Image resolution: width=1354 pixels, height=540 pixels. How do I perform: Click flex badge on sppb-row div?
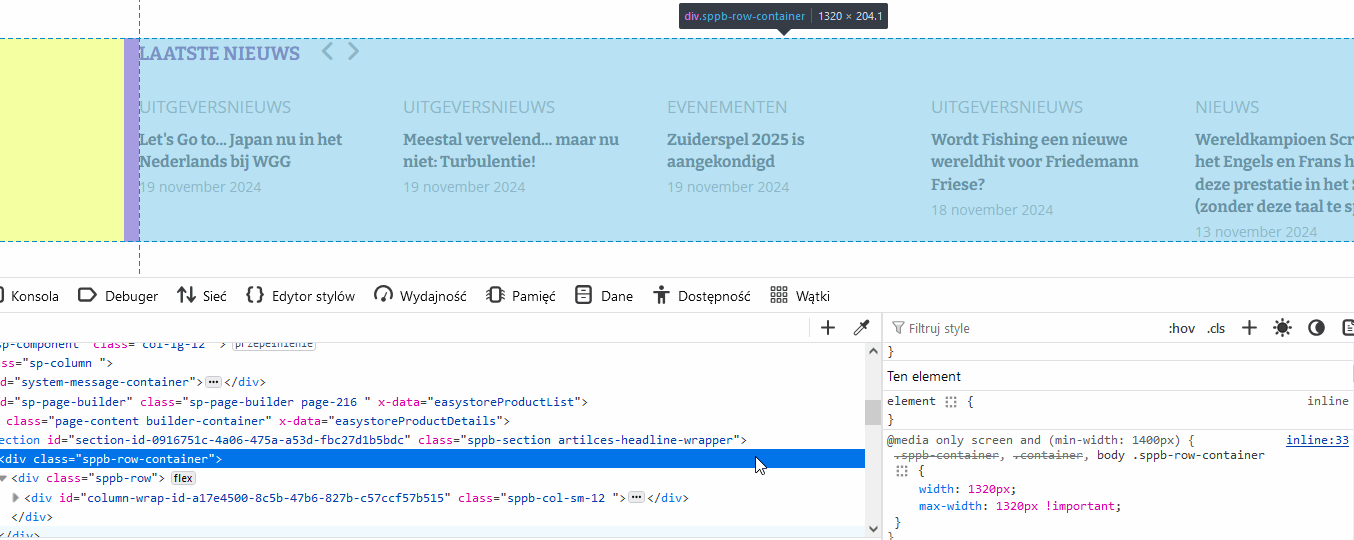(x=183, y=478)
